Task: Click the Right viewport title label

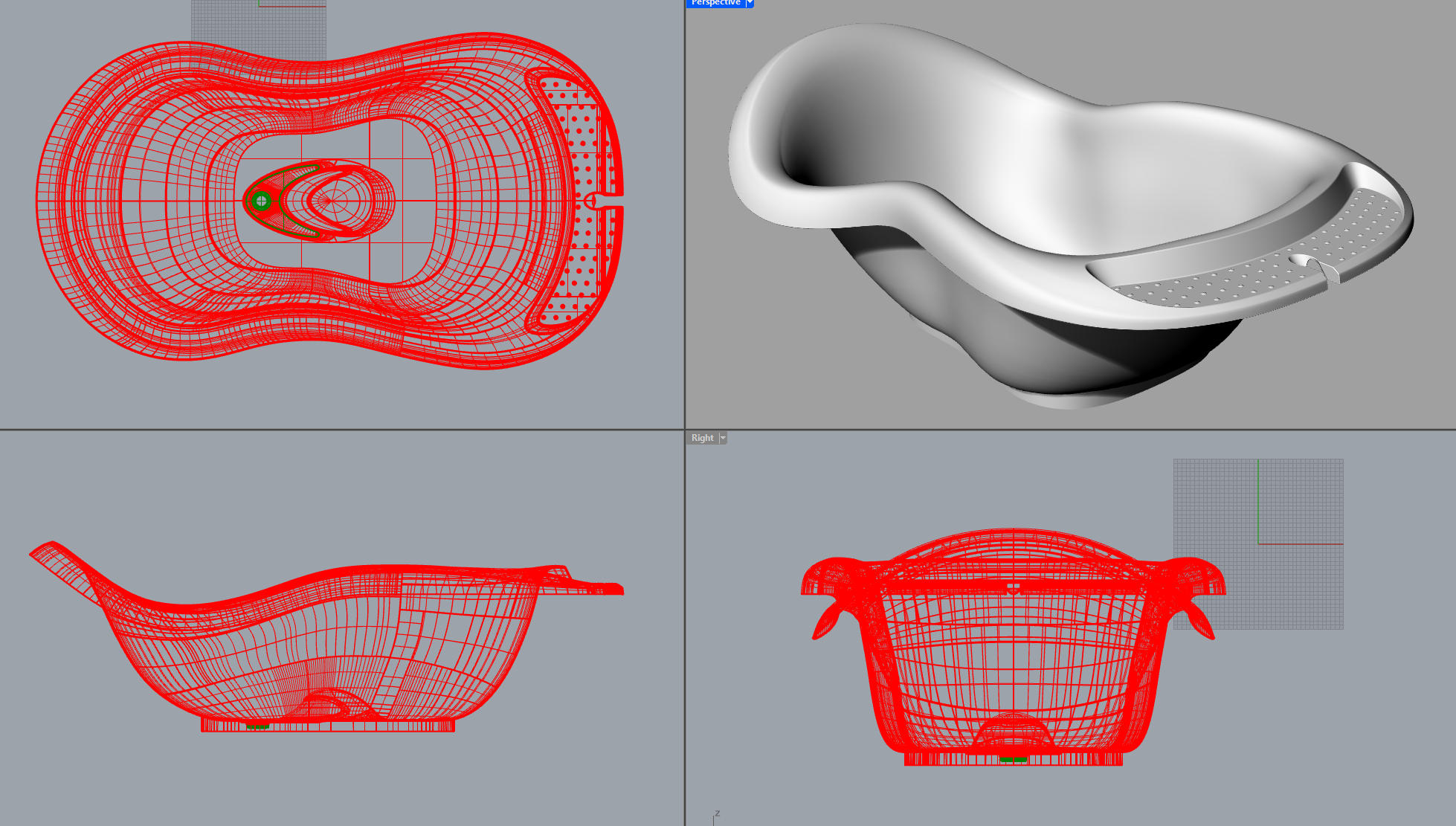Action: [702, 438]
